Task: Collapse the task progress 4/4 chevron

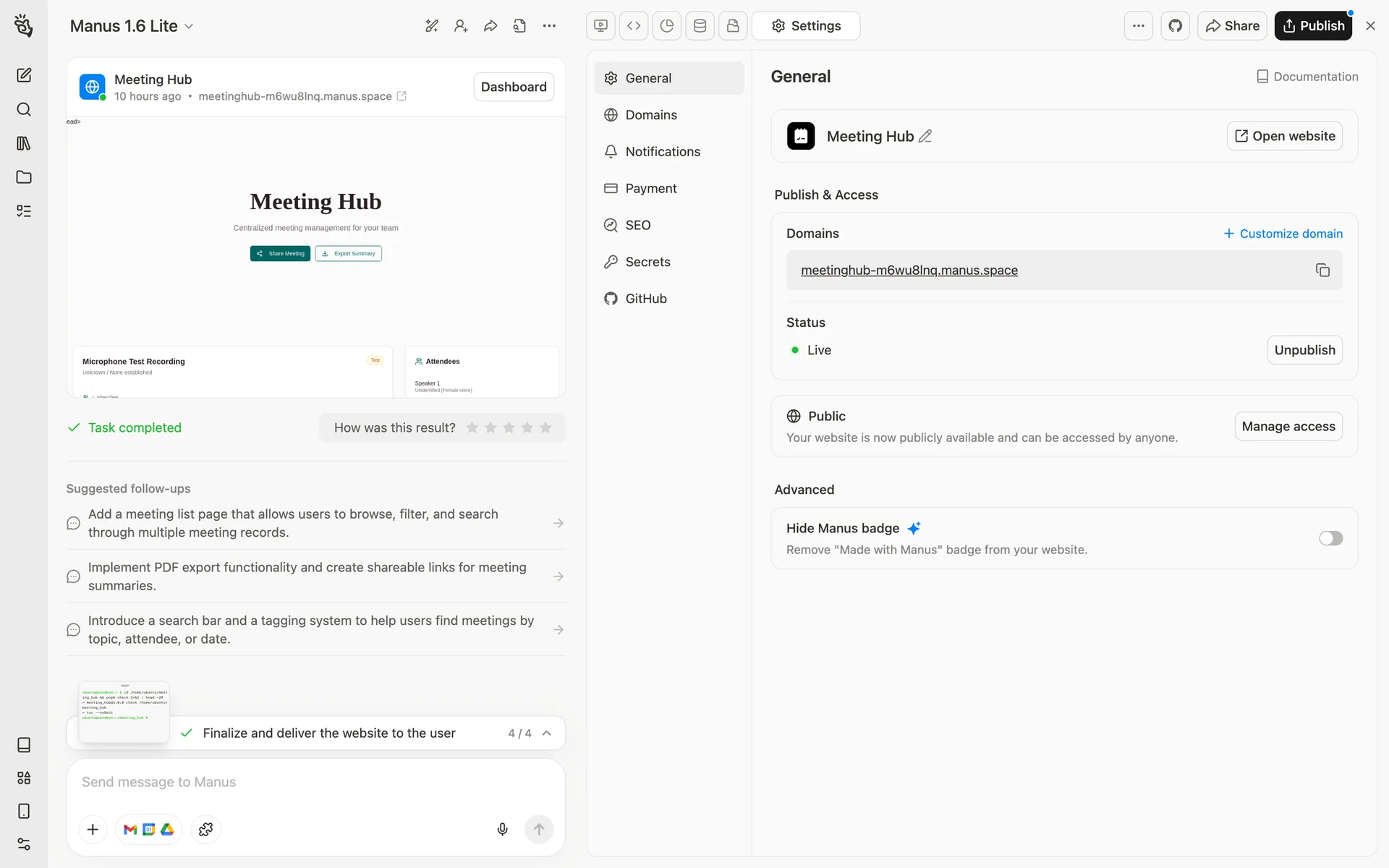Action: pos(547,733)
